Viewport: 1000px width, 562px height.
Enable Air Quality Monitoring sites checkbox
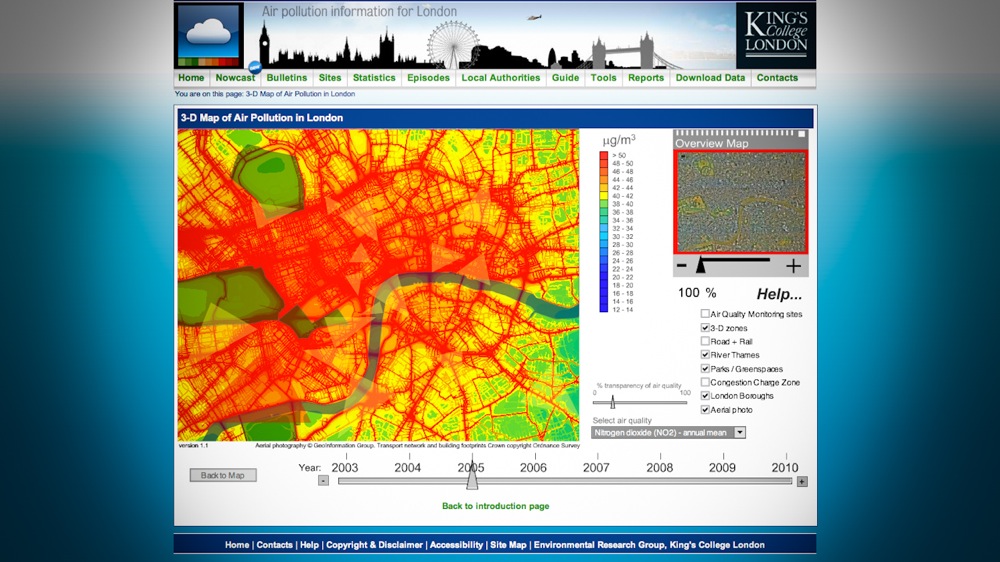705,314
